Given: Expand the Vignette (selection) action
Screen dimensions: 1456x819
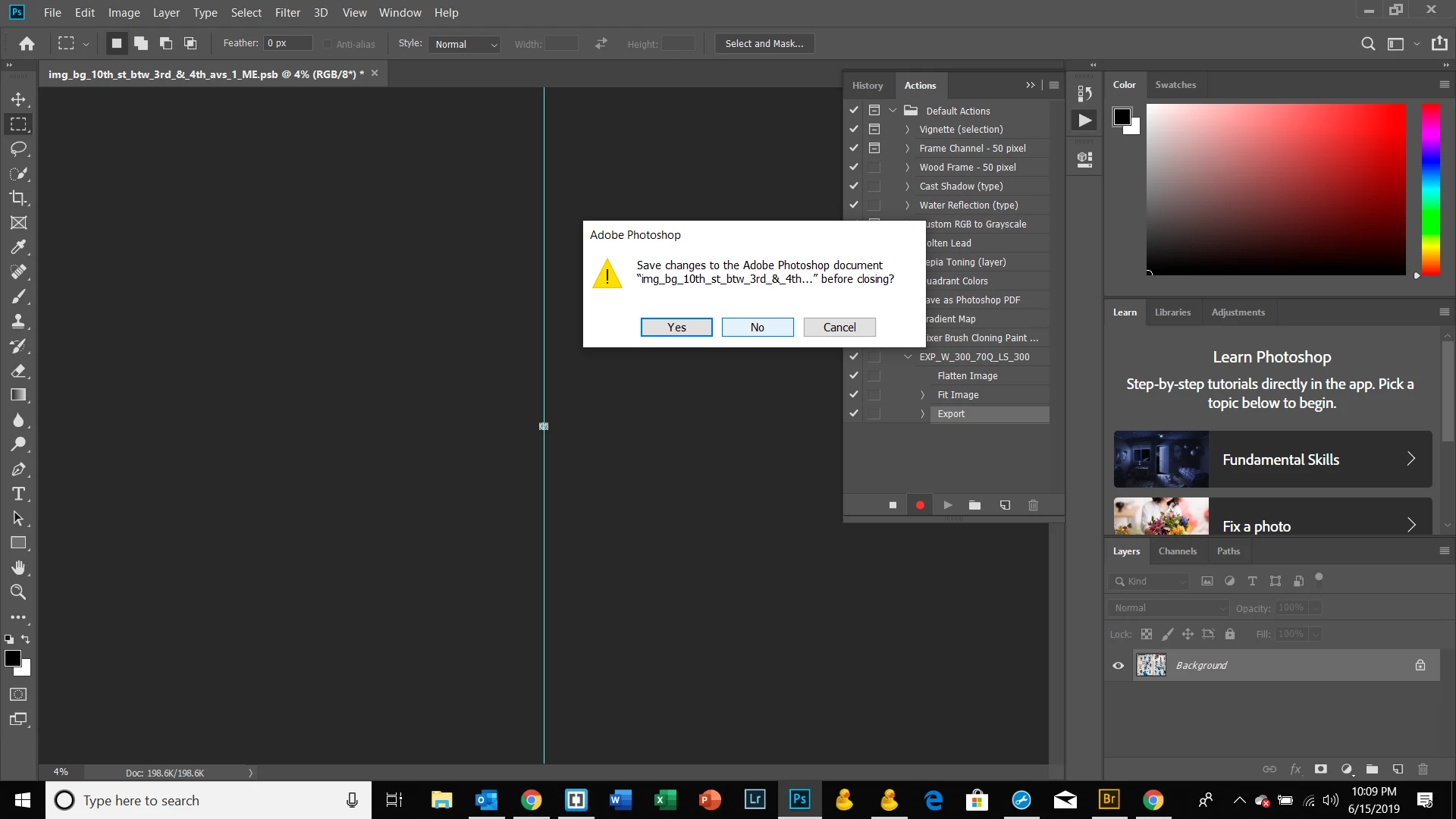Looking at the screenshot, I should click(907, 130).
